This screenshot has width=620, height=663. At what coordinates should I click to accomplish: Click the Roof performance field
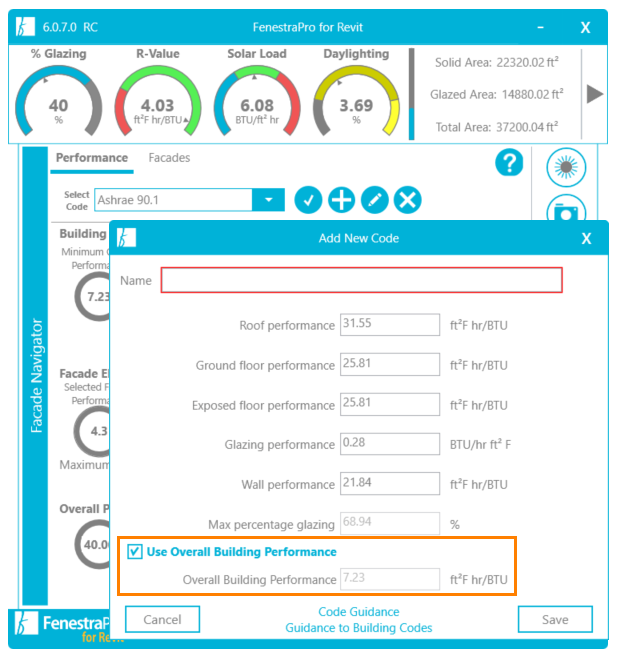(390, 325)
